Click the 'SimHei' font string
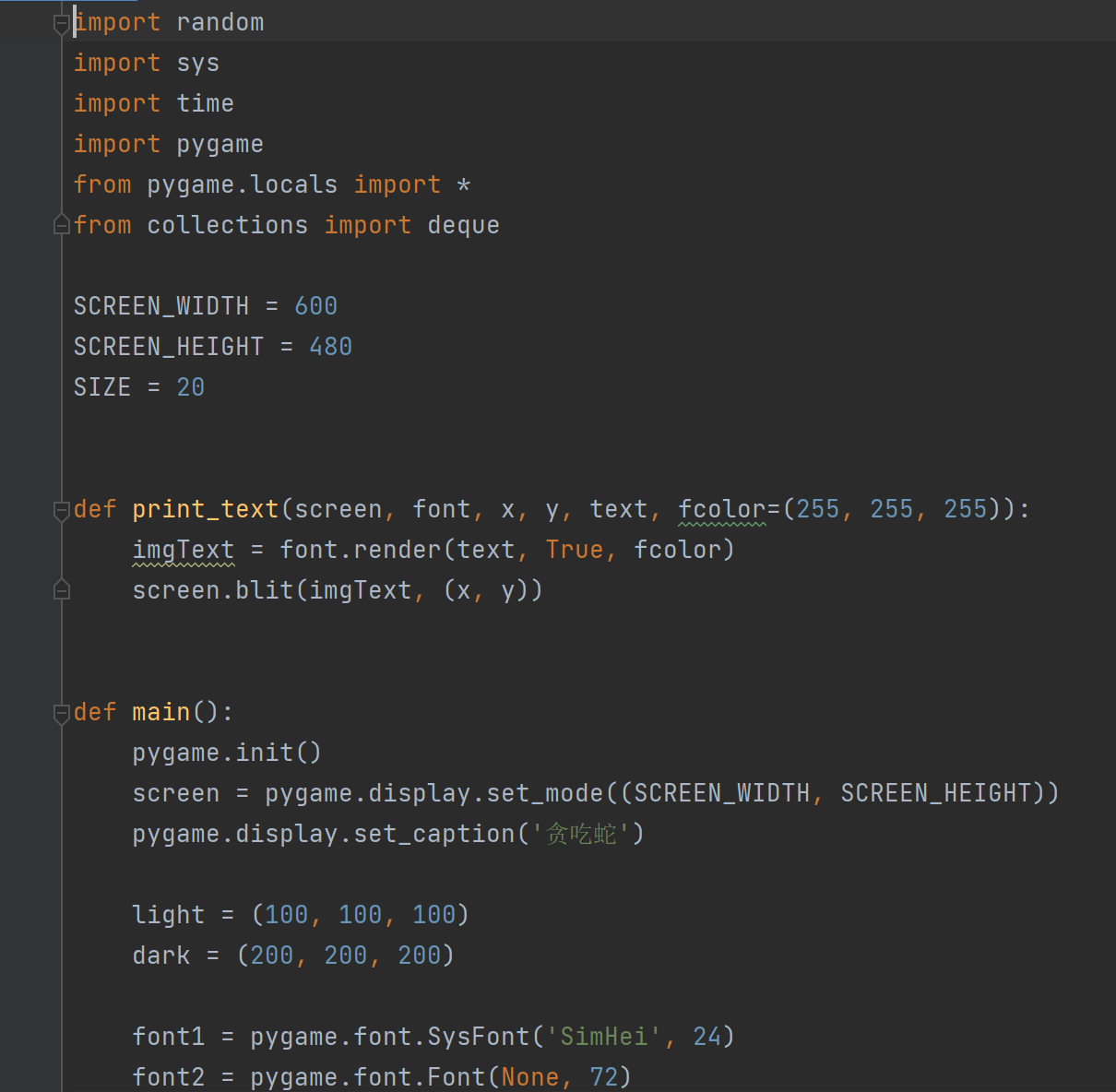This screenshot has width=1116, height=1092. (x=604, y=1037)
